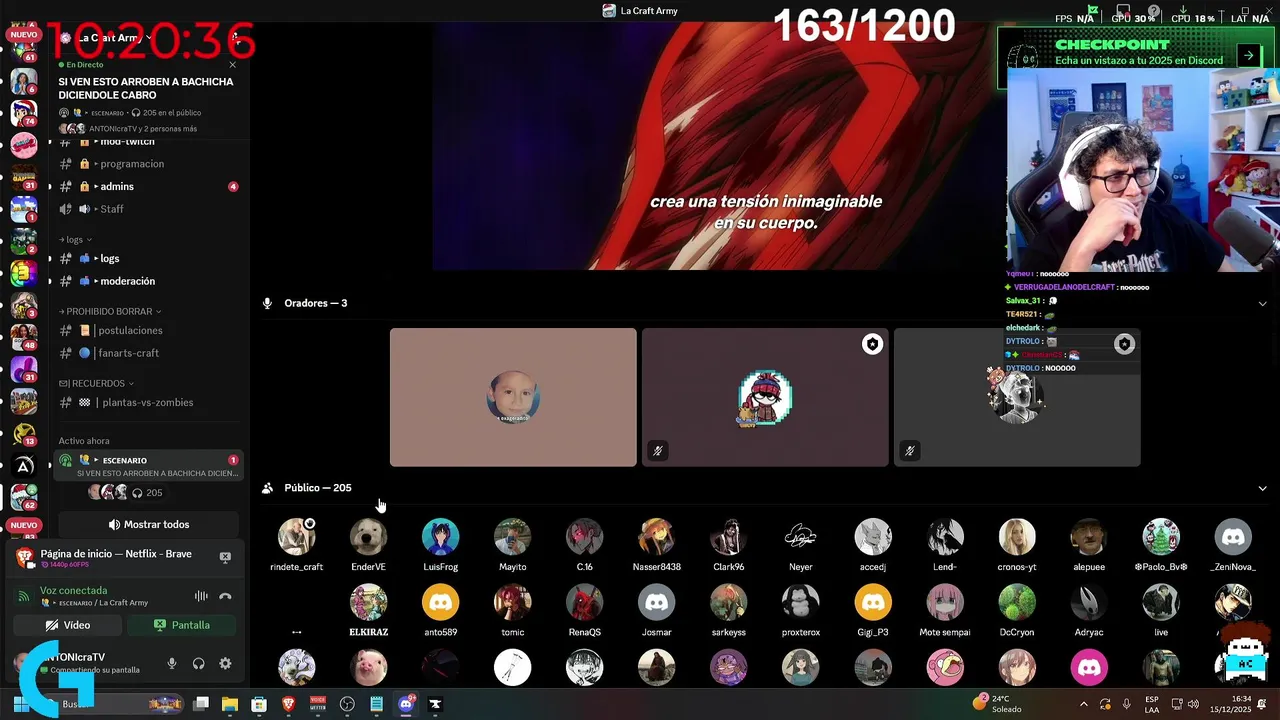Open user settings gear
This screenshot has width=1280, height=720.
coord(225,663)
